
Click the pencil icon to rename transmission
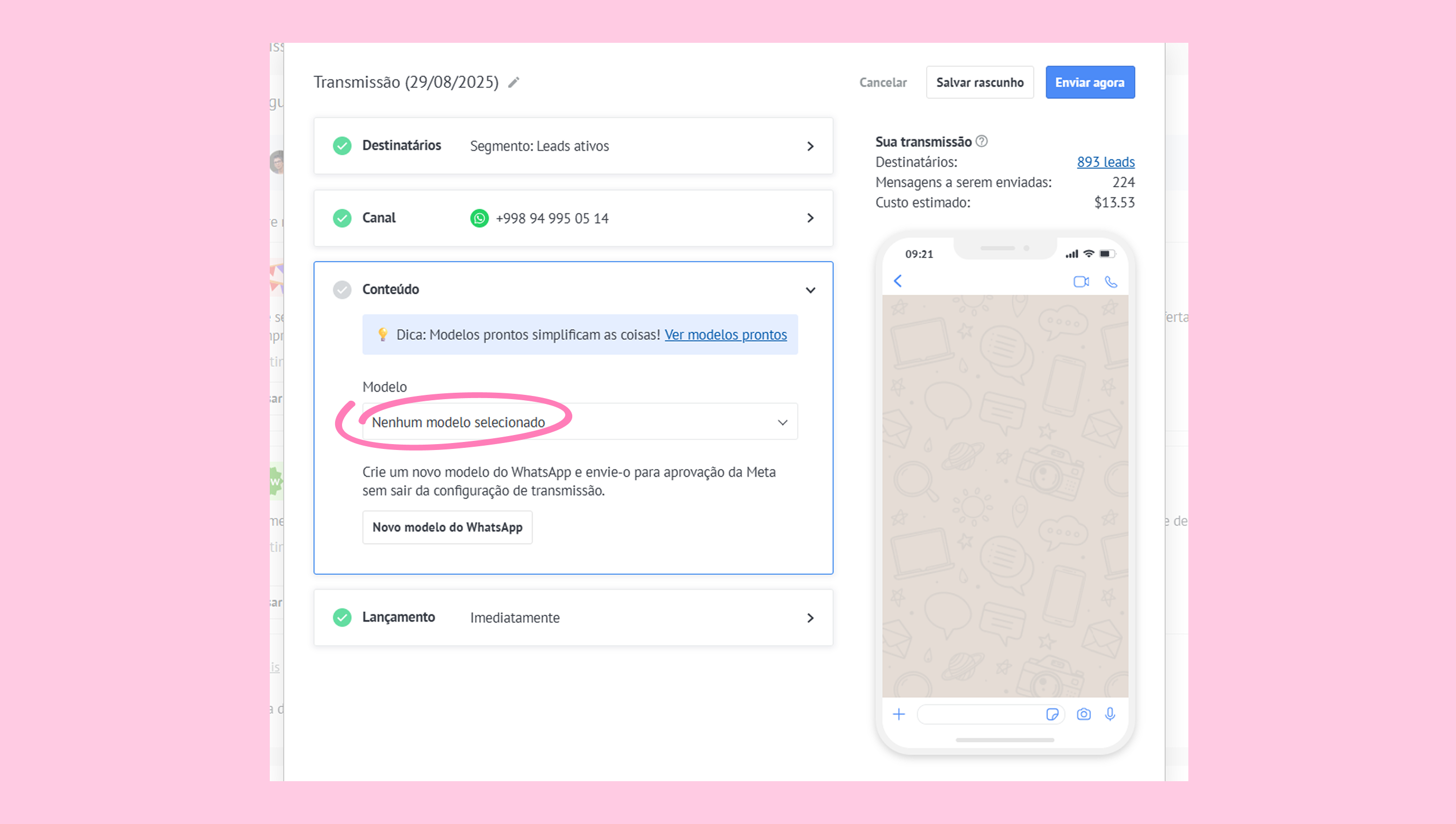(x=513, y=82)
